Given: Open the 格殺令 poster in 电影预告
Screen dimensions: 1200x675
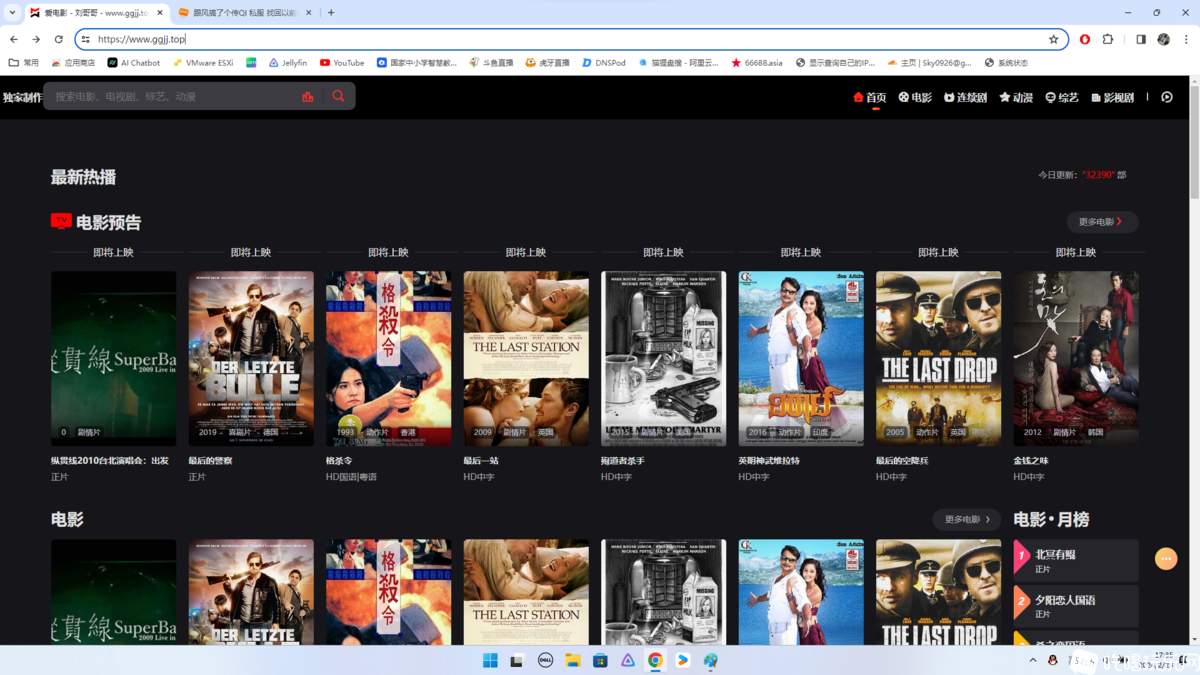Looking at the screenshot, I should tap(389, 358).
